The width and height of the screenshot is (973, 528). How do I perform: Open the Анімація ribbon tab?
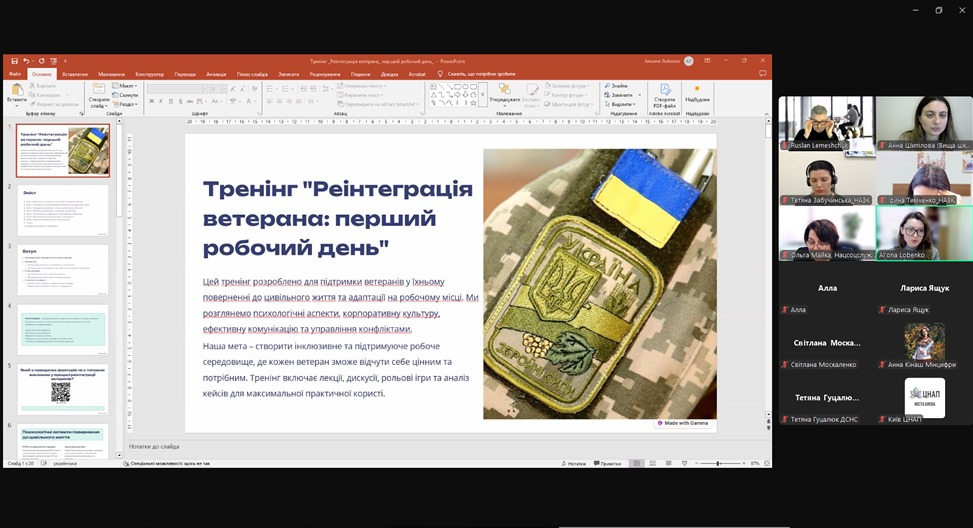coord(217,74)
